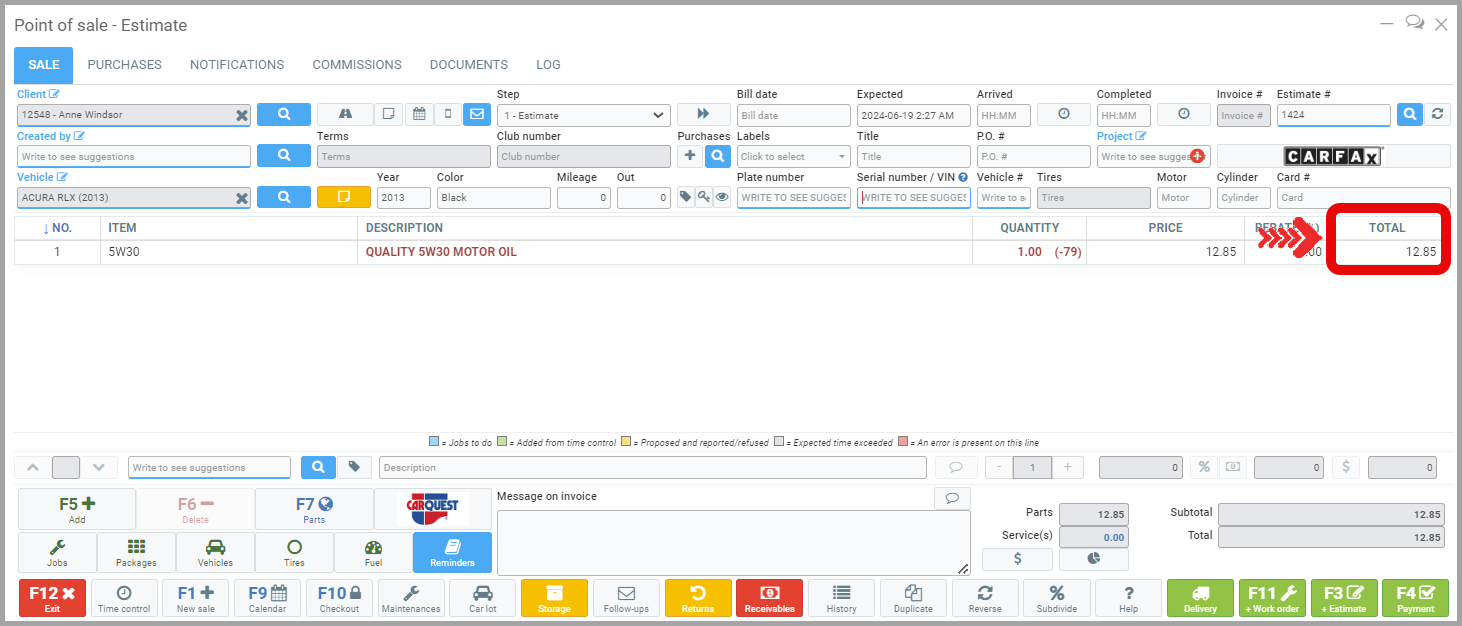Open the Fuel gauge button

[373, 552]
